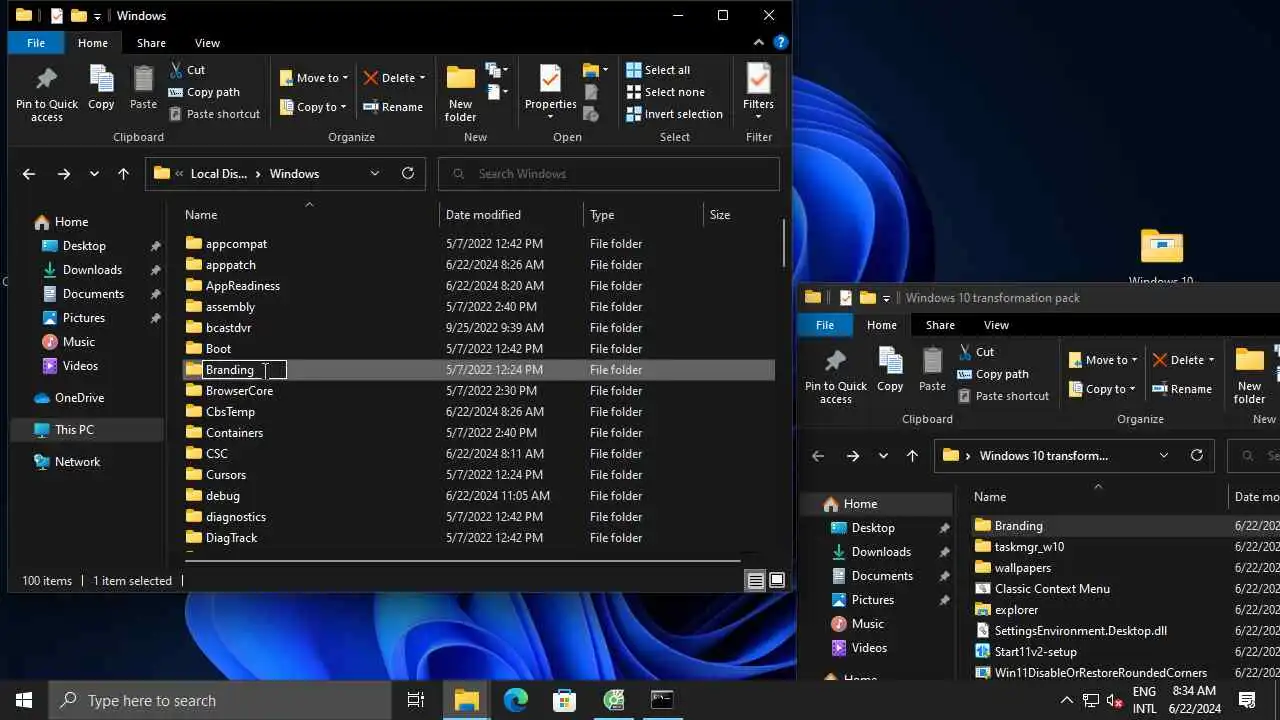Sort by Name column in Windows window

point(309,215)
